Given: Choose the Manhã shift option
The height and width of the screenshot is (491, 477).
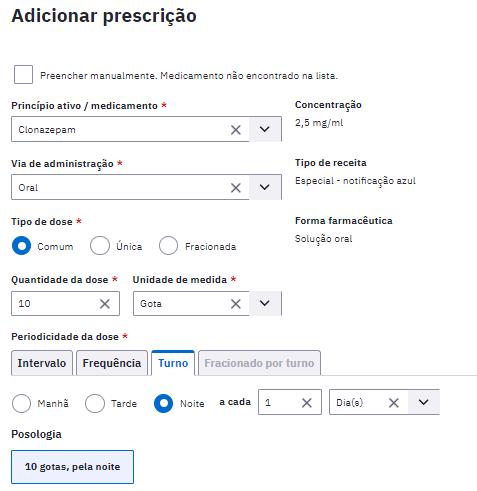Looking at the screenshot, I should click(x=21, y=403).
